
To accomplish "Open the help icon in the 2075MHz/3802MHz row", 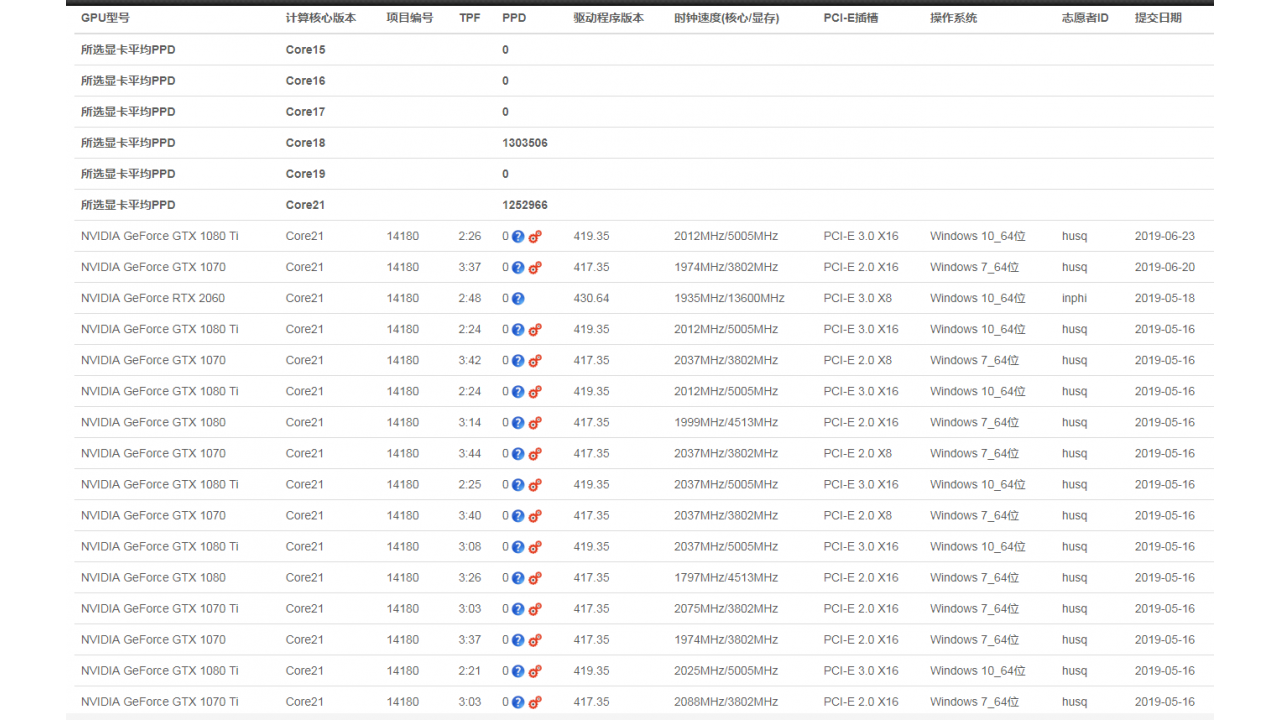I will pos(518,609).
